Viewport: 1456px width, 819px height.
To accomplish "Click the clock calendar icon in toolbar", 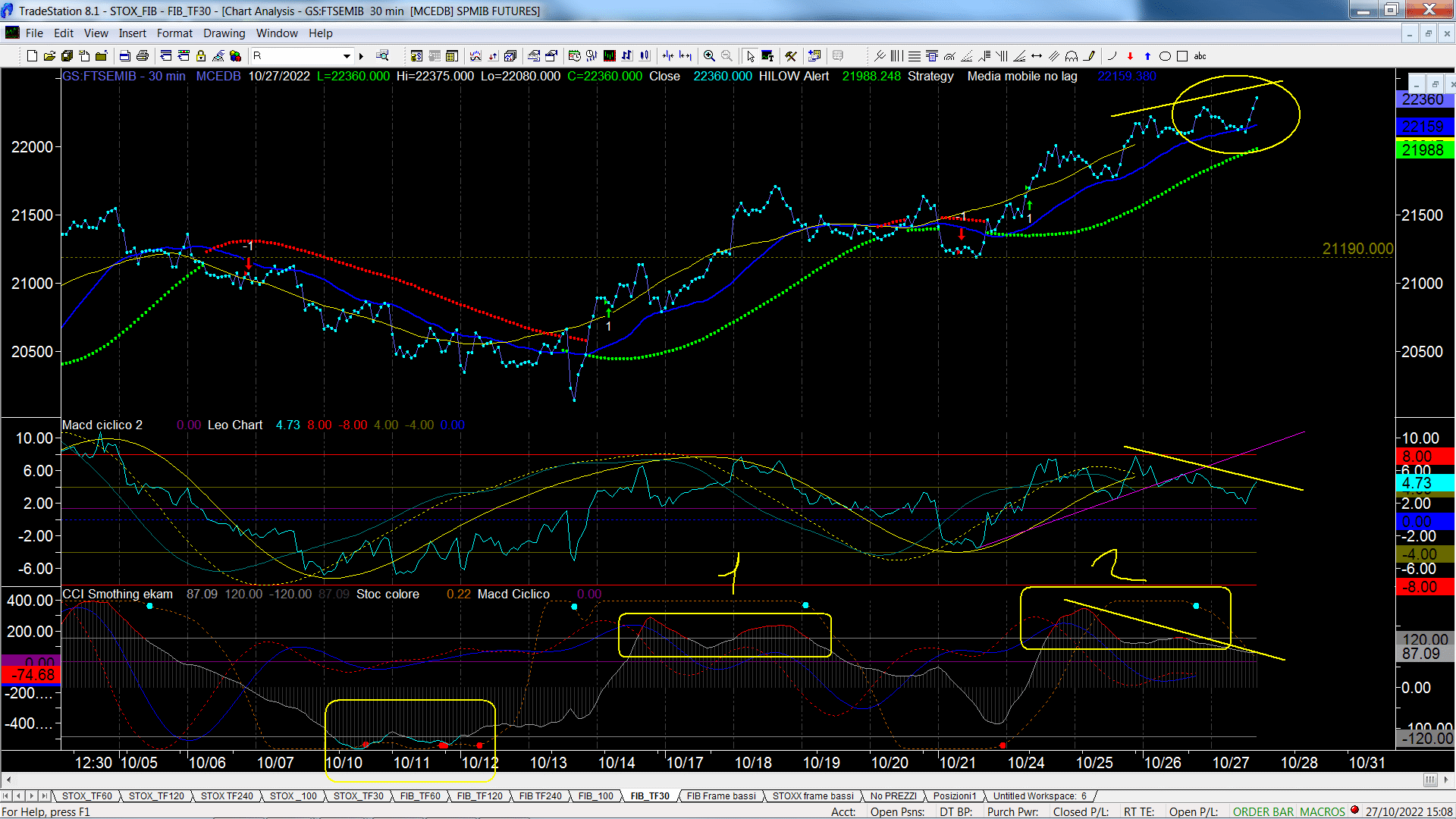I will pos(574,56).
